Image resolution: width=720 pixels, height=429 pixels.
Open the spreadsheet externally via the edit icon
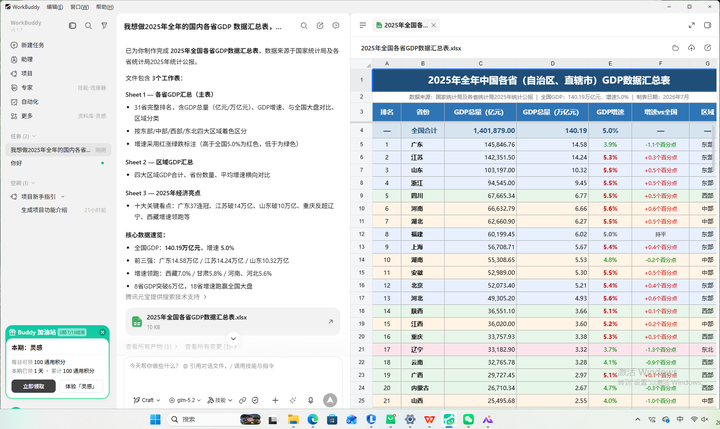pos(708,48)
